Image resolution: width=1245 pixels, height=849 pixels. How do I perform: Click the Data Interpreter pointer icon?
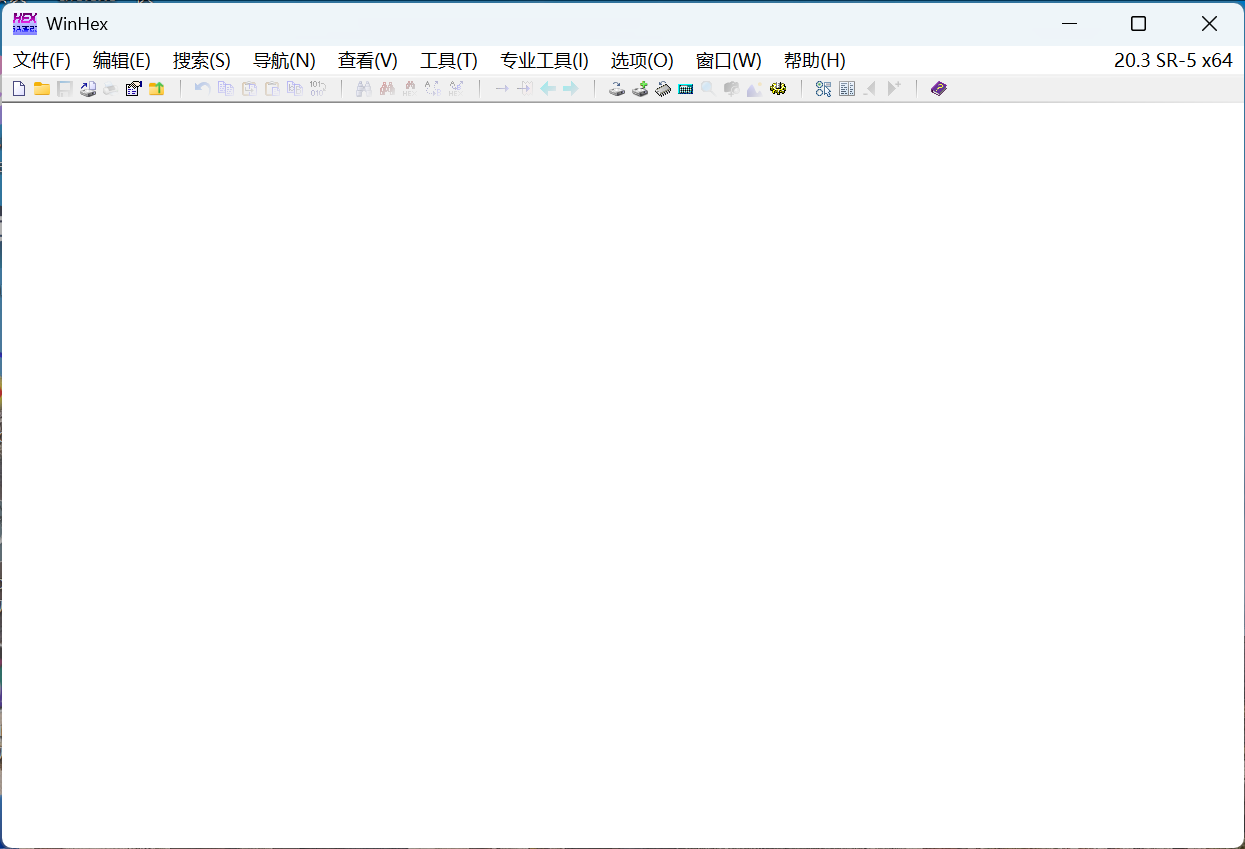pos(823,89)
